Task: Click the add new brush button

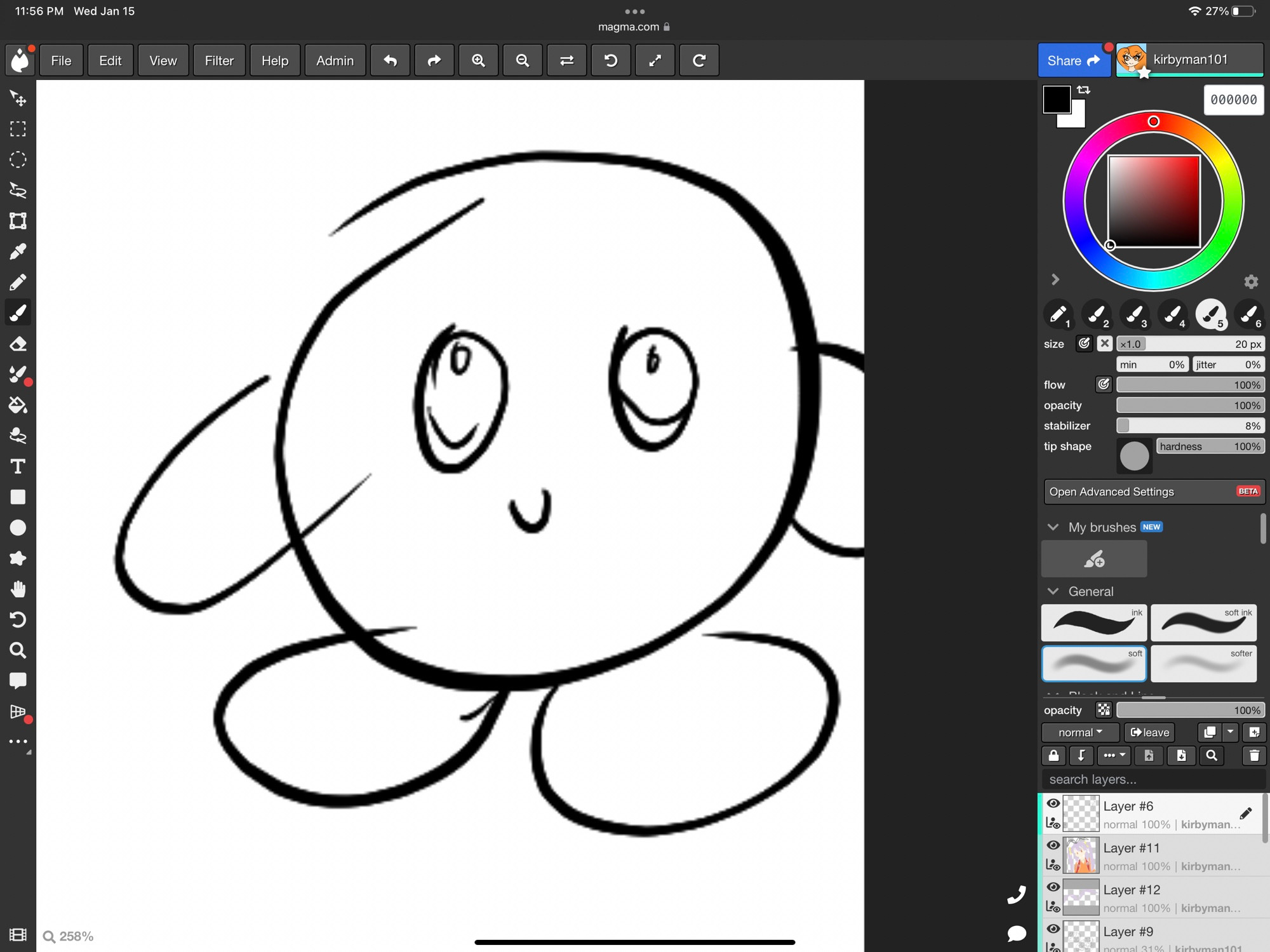Action: [x=1094, y=559]
